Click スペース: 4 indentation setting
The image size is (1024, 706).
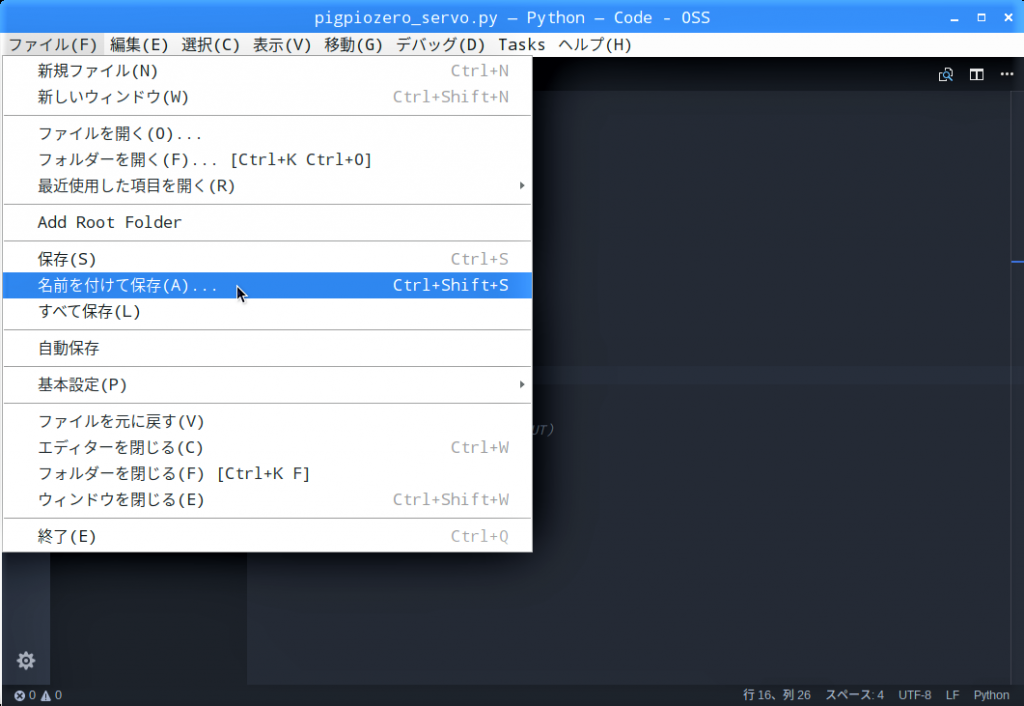853,695
